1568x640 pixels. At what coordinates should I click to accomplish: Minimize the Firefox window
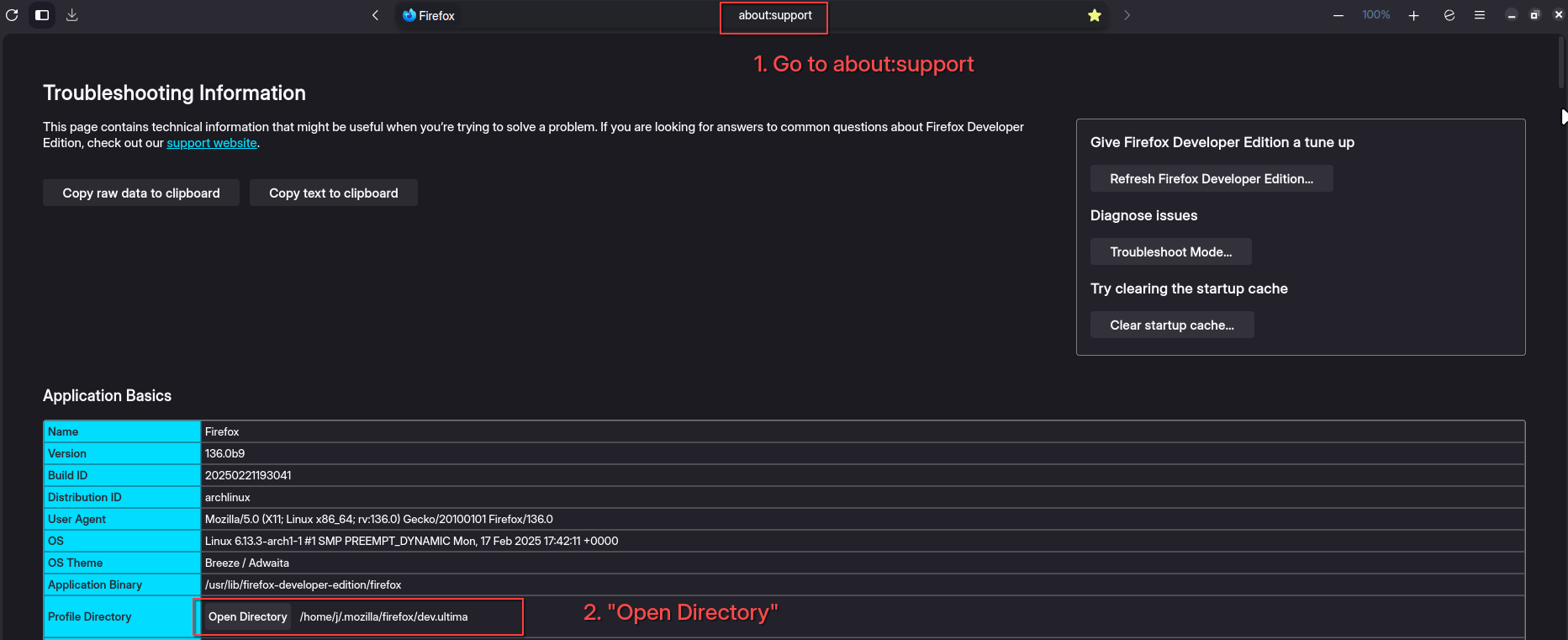click(x=1512, y=15)
